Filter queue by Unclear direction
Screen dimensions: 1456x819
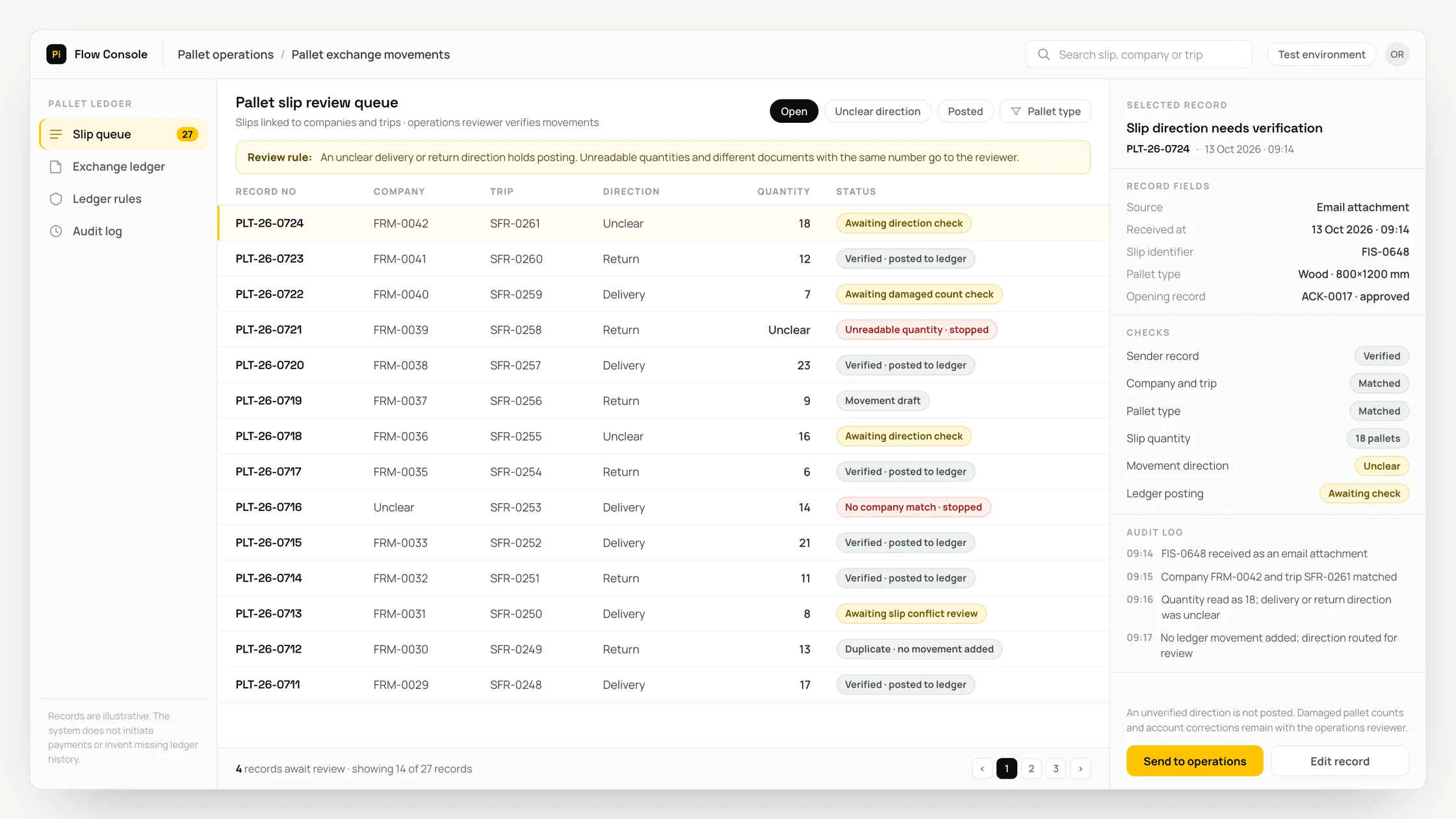click(x=877, y=111)
